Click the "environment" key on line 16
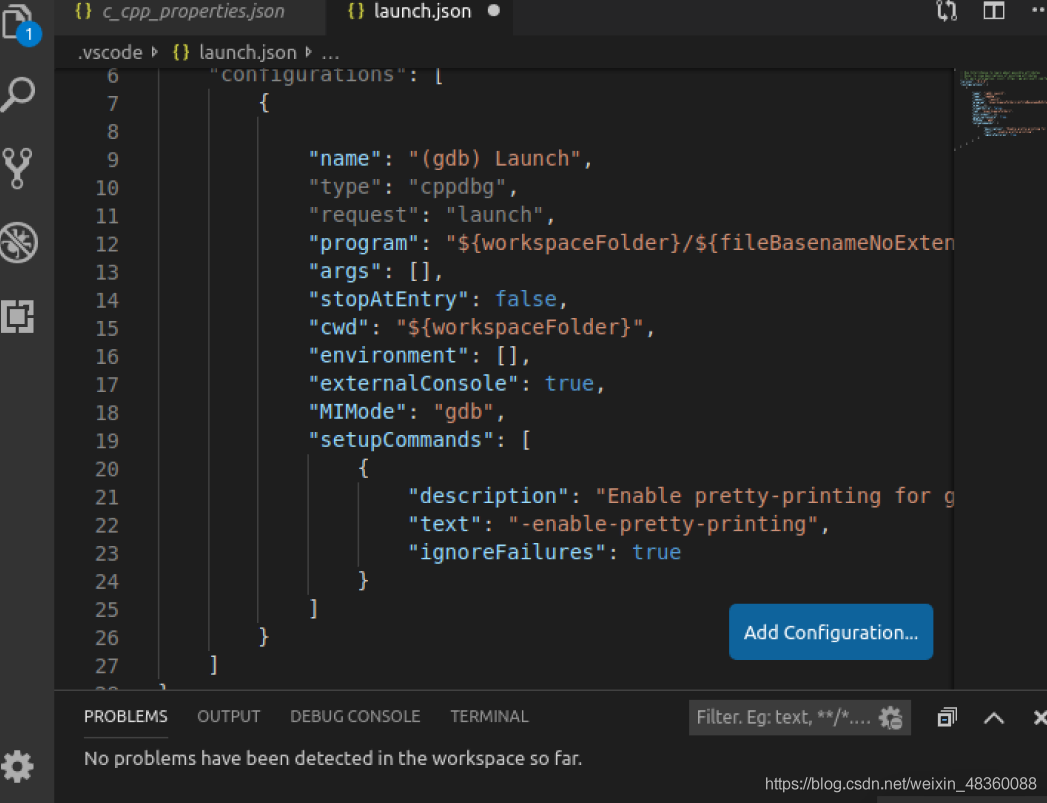 [389, 355]
